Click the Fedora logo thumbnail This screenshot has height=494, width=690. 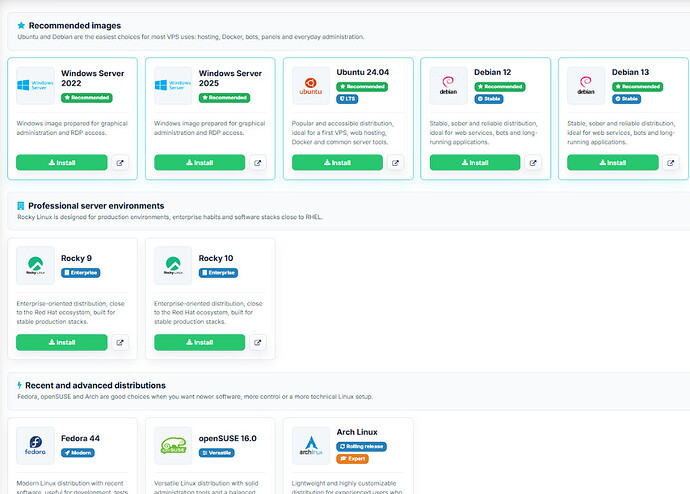(x=35, y=445)
